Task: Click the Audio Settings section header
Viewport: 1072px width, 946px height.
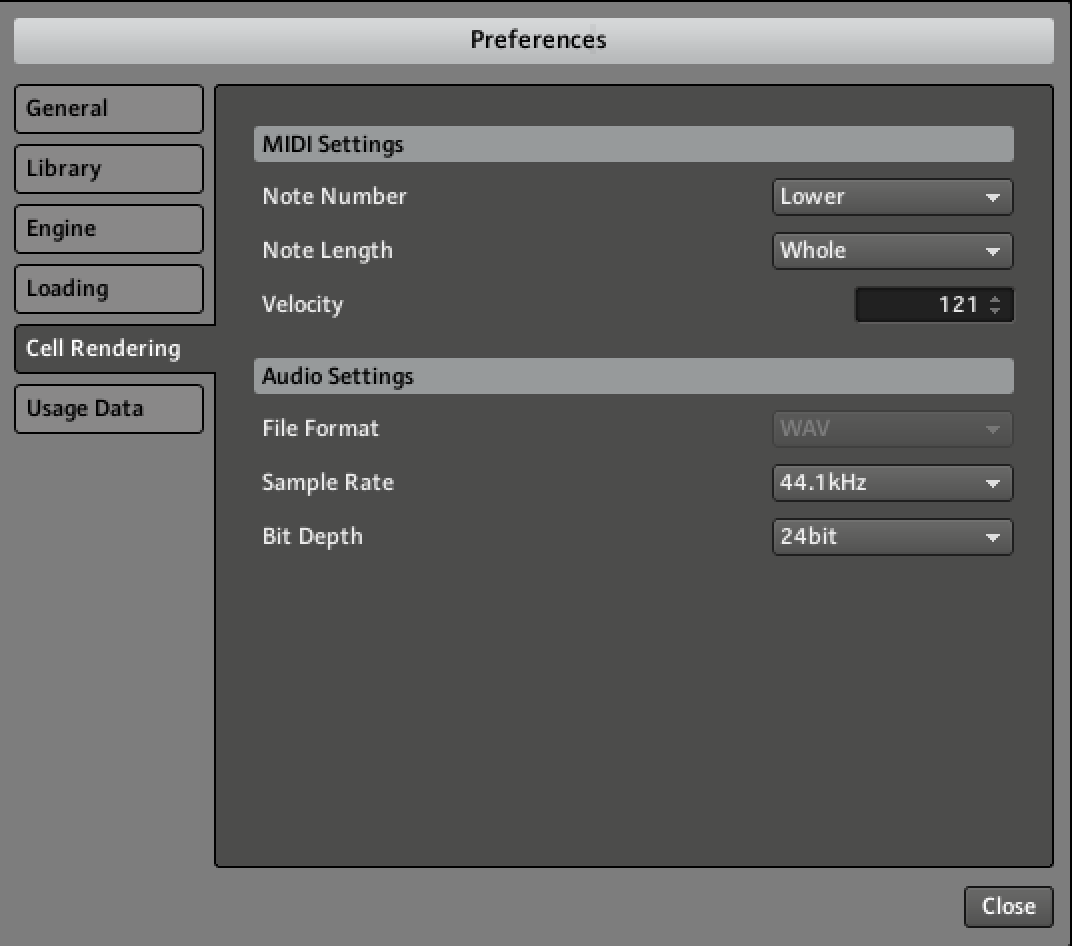Action: 632,377
